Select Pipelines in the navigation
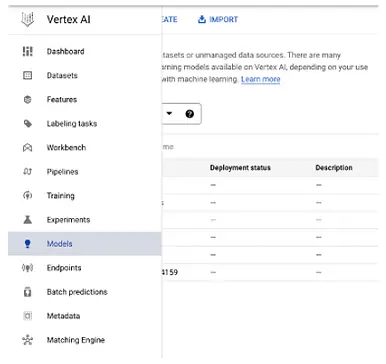The height and width of the screenshot is (364, 386). tap(85, 172)
